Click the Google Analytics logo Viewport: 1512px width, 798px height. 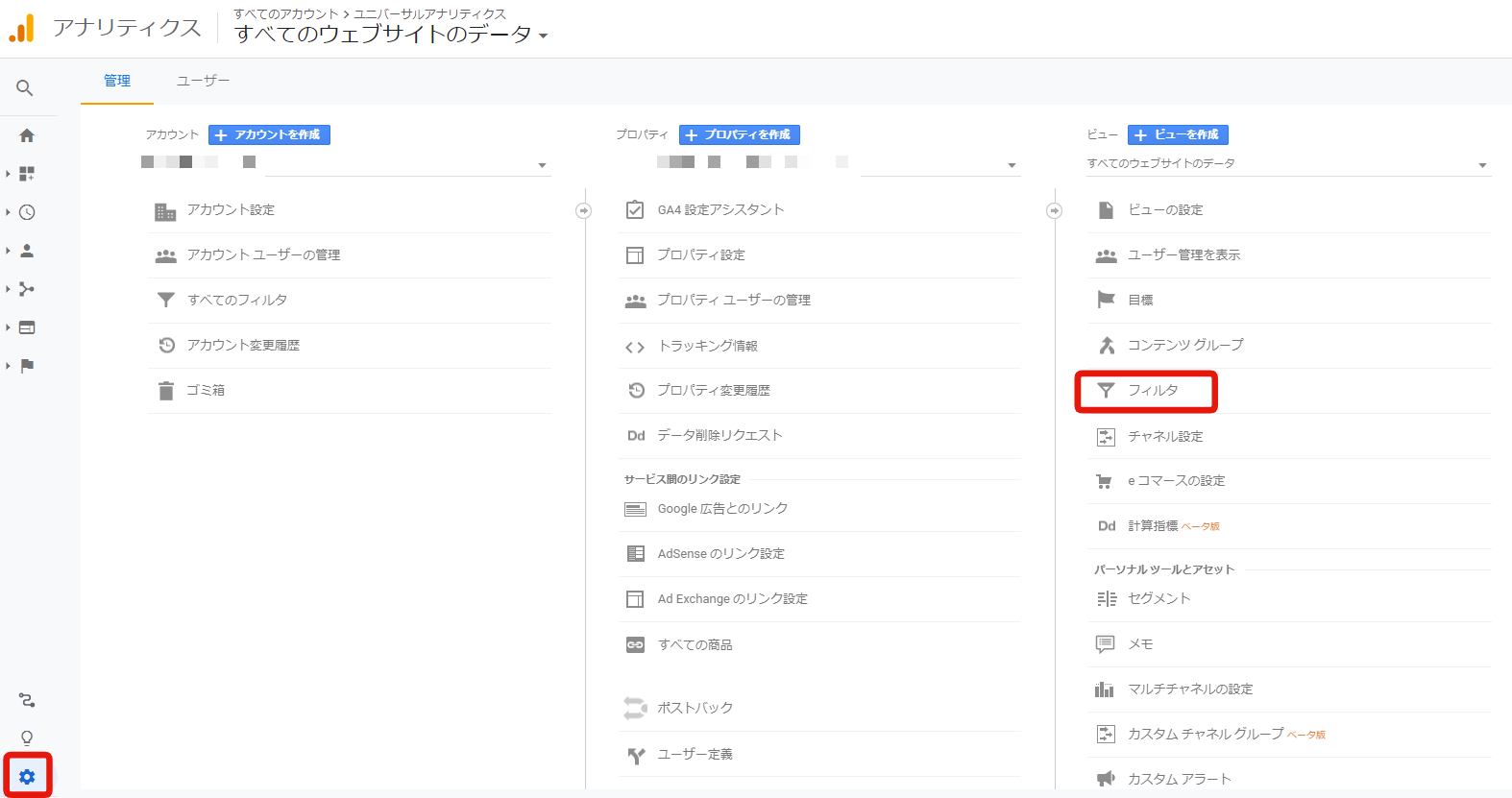point(21,28)
